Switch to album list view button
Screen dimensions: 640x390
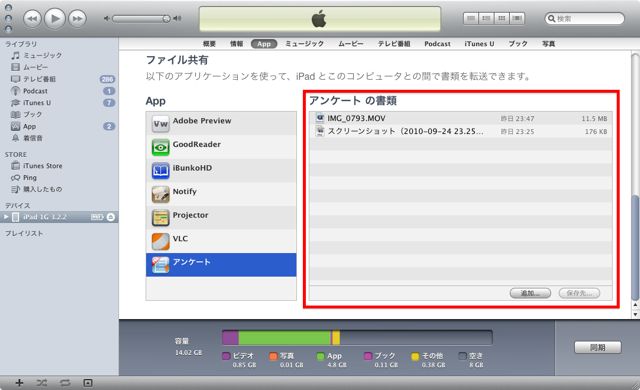[x=486, y=18]
